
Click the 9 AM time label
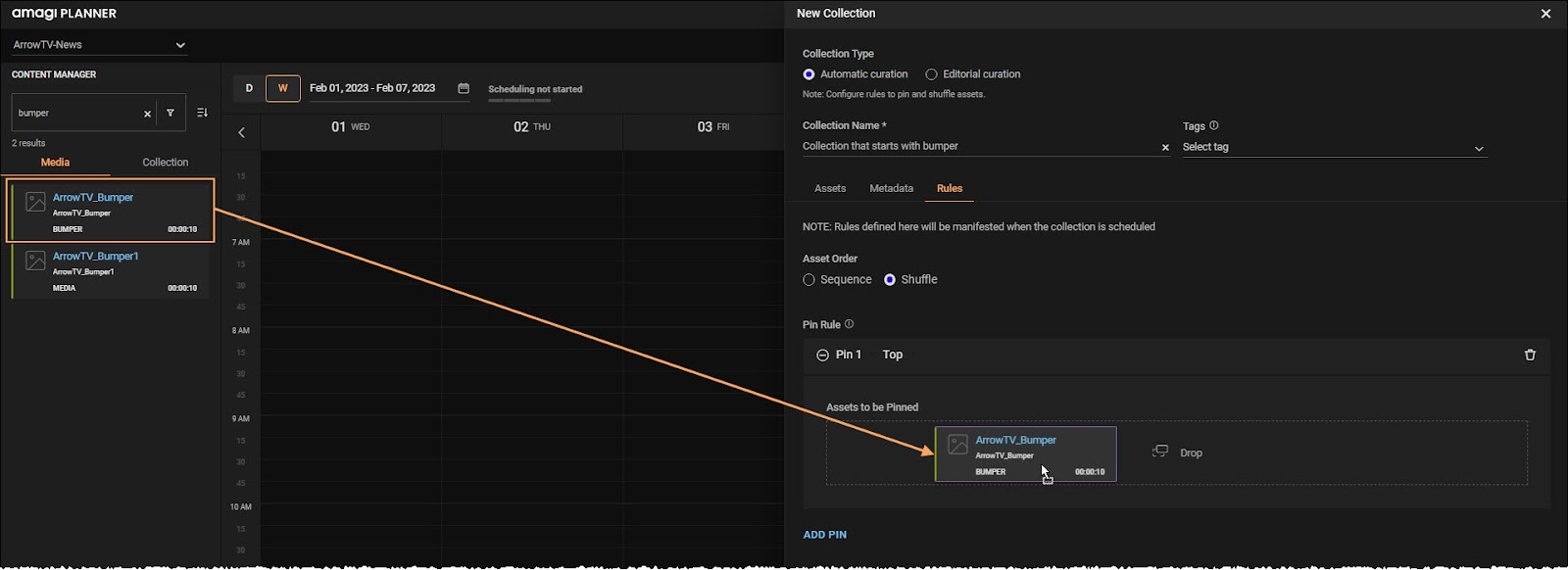[x=240, y=418]
